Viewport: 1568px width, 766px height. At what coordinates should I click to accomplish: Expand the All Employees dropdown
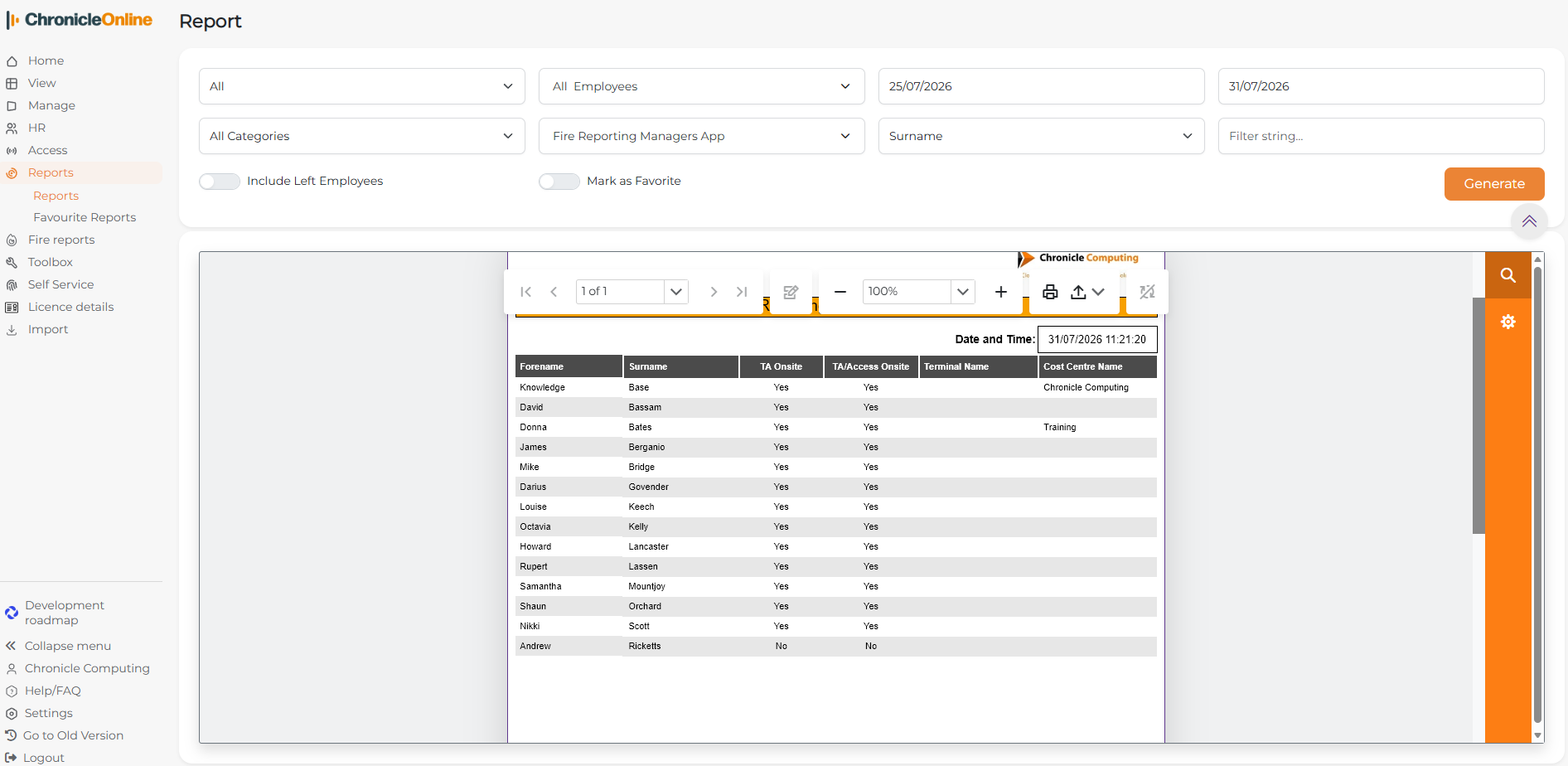tap(701, 86)
